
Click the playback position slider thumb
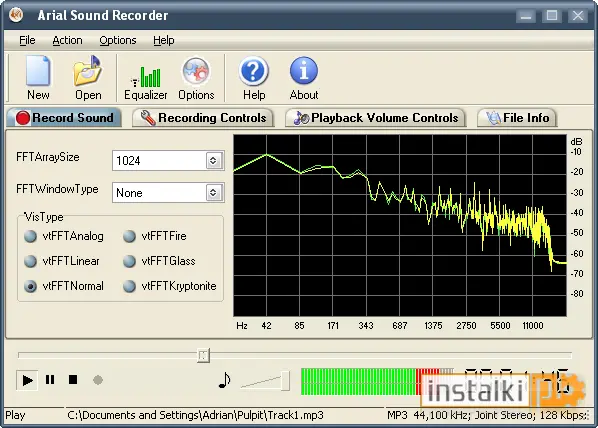point(203,355)
